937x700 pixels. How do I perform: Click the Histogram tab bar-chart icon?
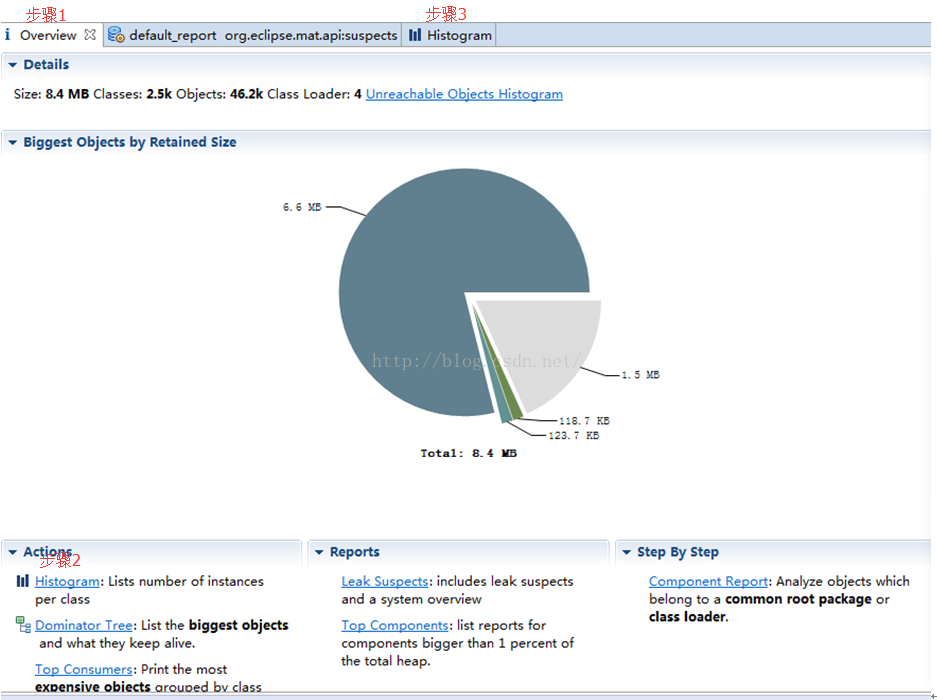coord(415,35)
